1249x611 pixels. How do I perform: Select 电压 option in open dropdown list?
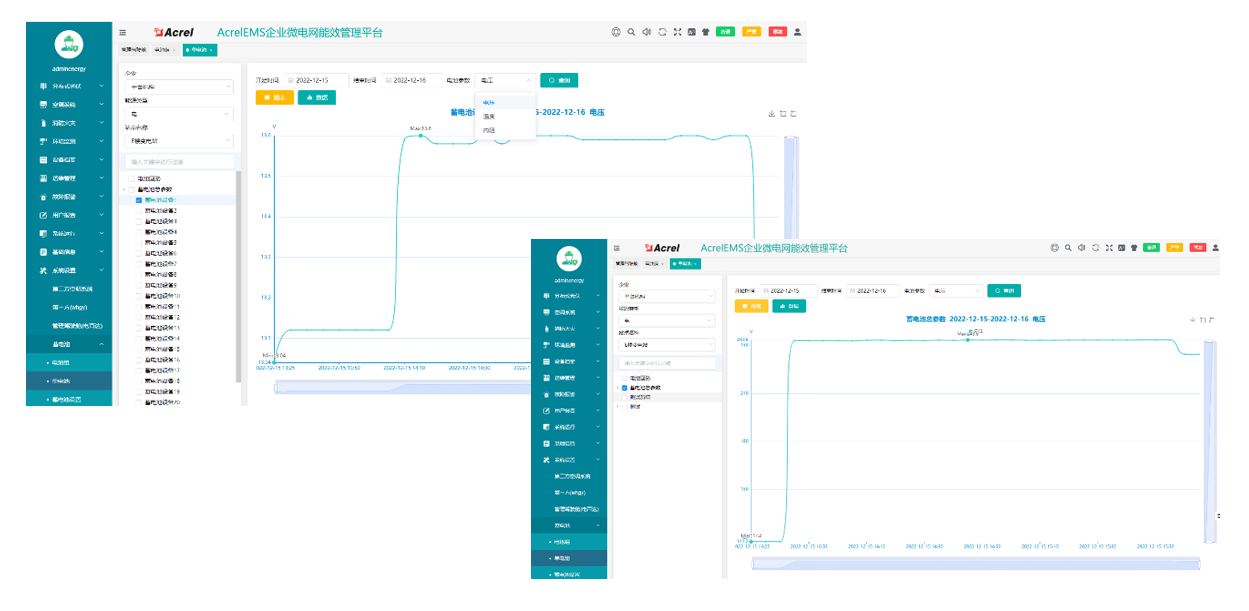(x=505, y=102)
